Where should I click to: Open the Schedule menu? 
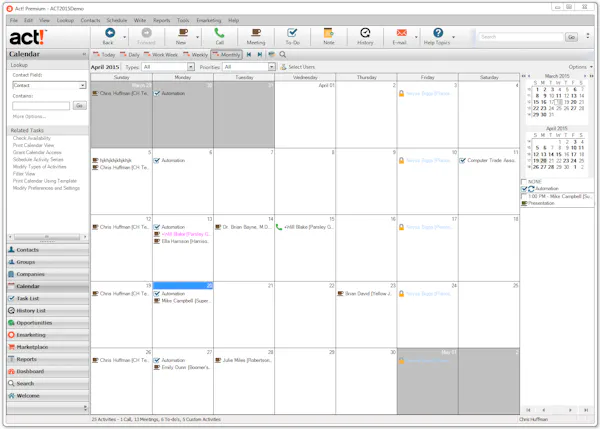click(117, 20)
